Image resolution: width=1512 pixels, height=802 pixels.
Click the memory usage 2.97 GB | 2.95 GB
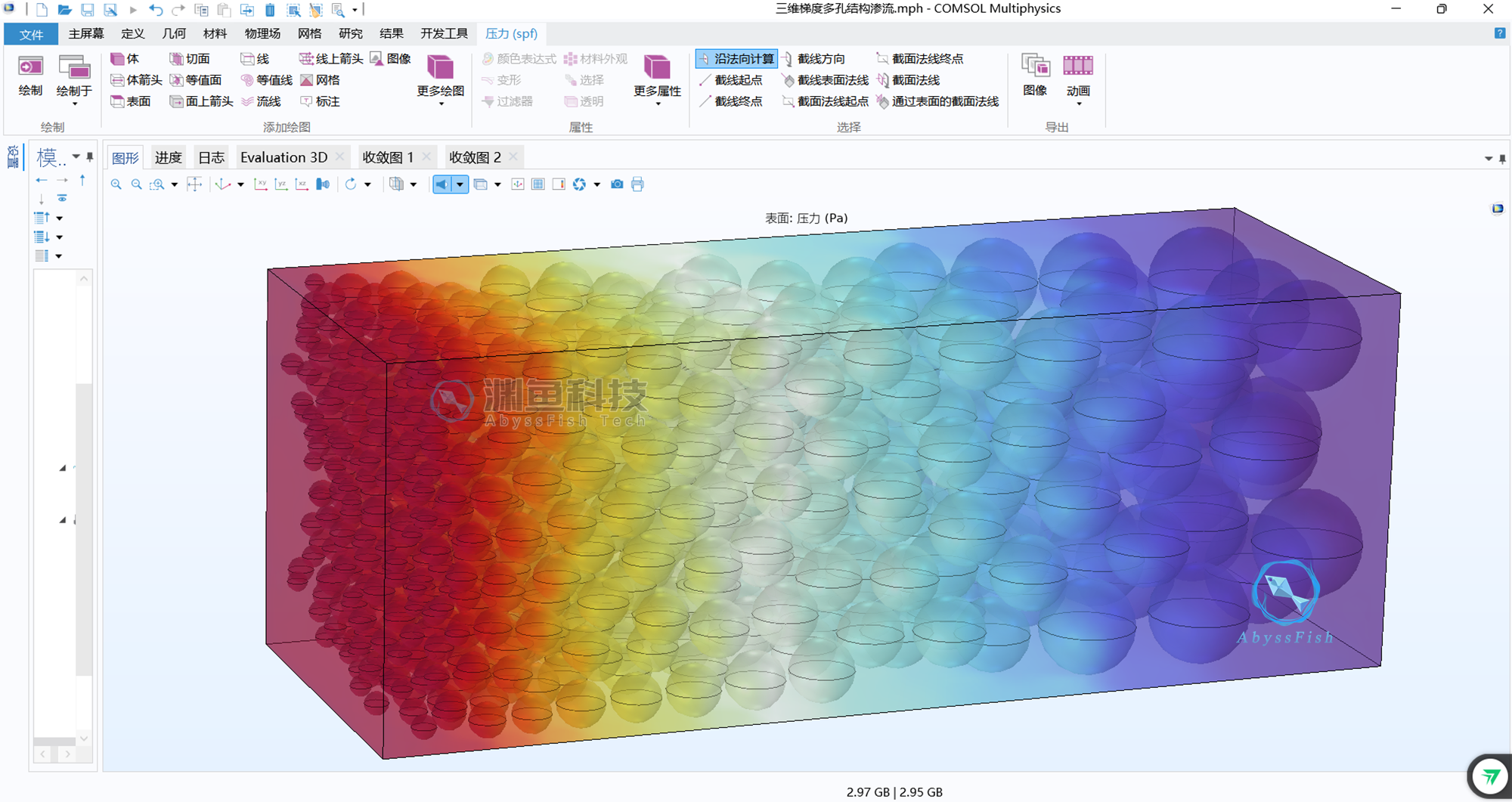click(x=894, y=792)
